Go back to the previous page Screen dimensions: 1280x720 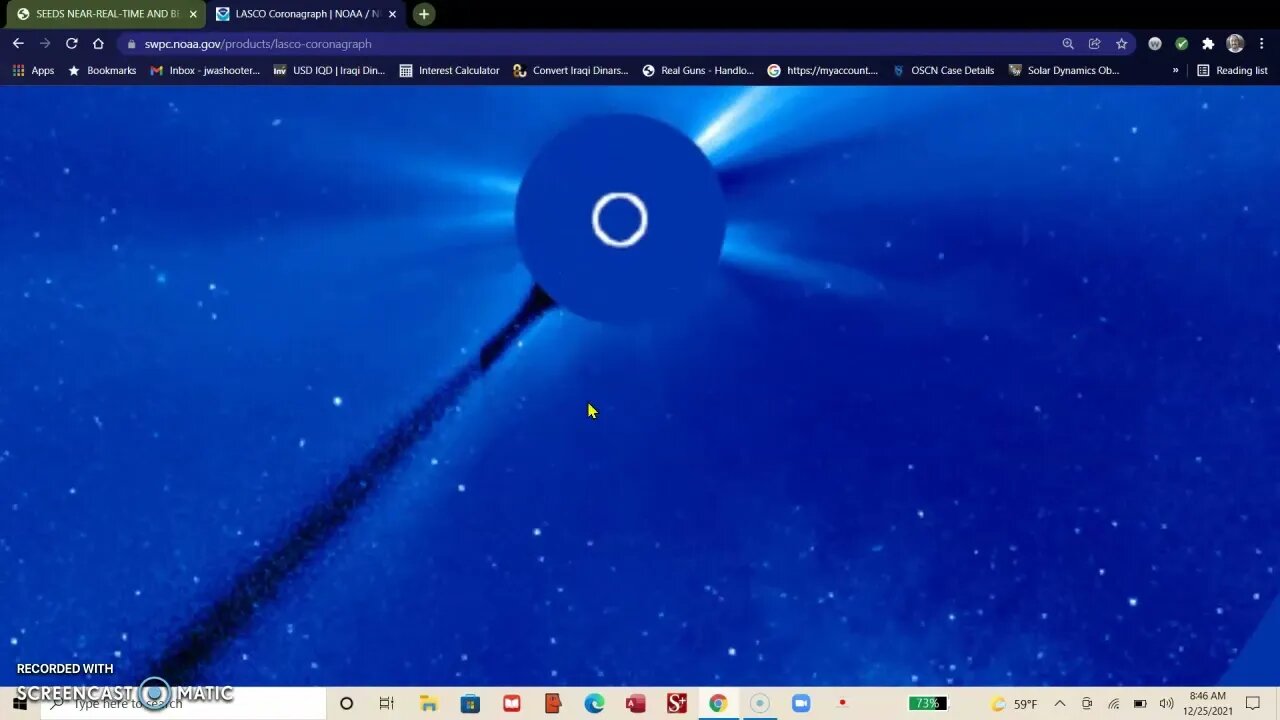18,44
